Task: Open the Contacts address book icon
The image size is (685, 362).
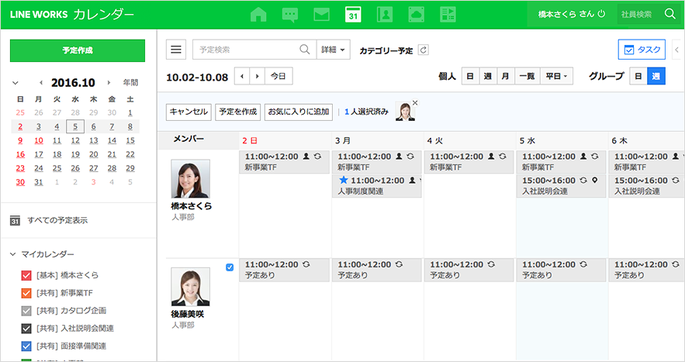Action: (384, 14)
